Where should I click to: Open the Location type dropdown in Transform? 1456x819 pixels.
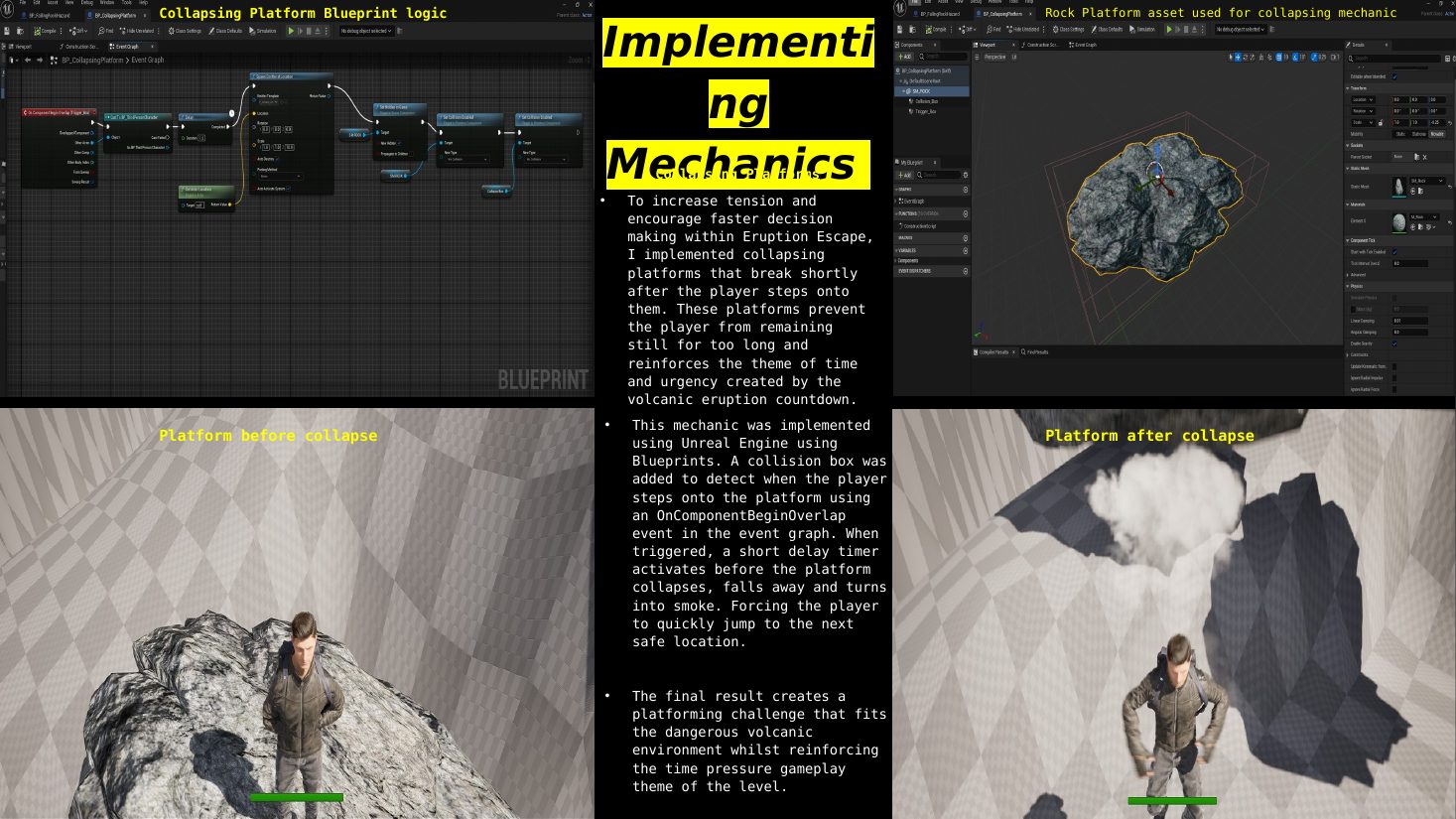[x=1363, y=99]
